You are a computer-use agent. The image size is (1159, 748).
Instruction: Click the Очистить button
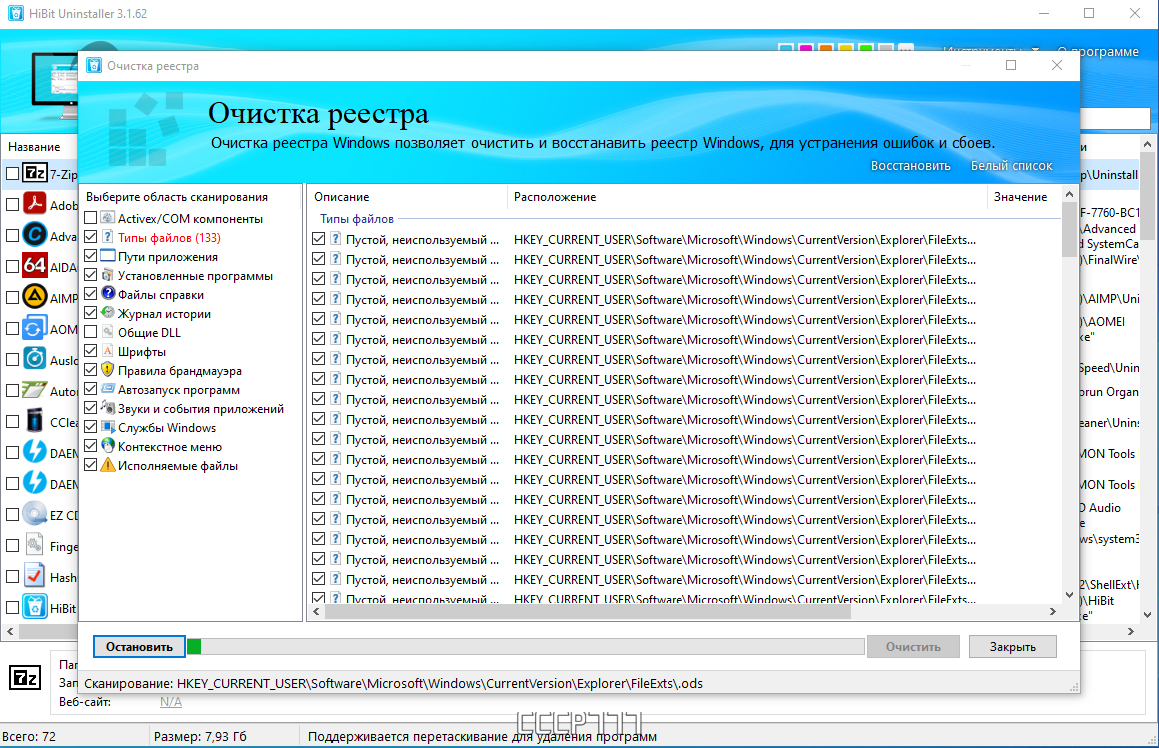point(913,647)
